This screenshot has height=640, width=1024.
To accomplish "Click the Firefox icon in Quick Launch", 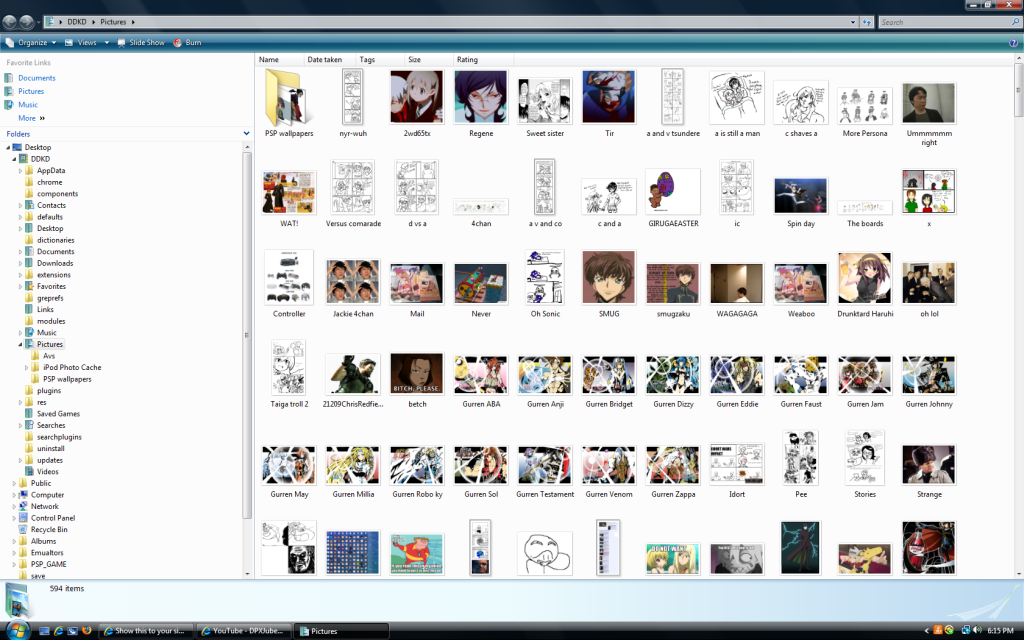I will 87,631.
